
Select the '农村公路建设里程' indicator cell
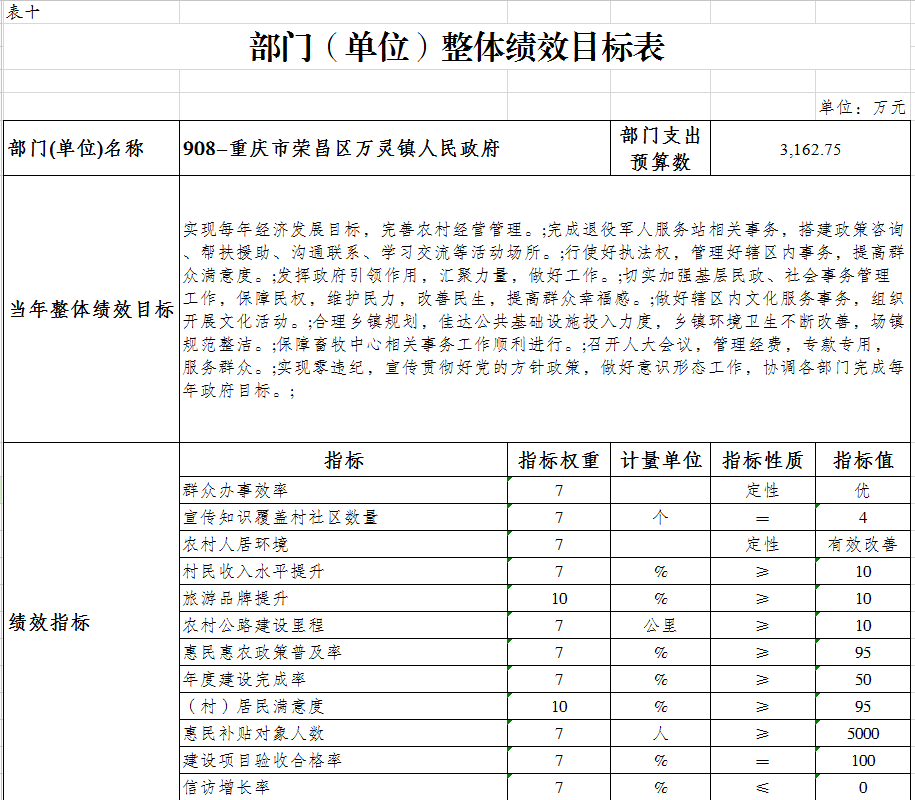click(344, 625)
